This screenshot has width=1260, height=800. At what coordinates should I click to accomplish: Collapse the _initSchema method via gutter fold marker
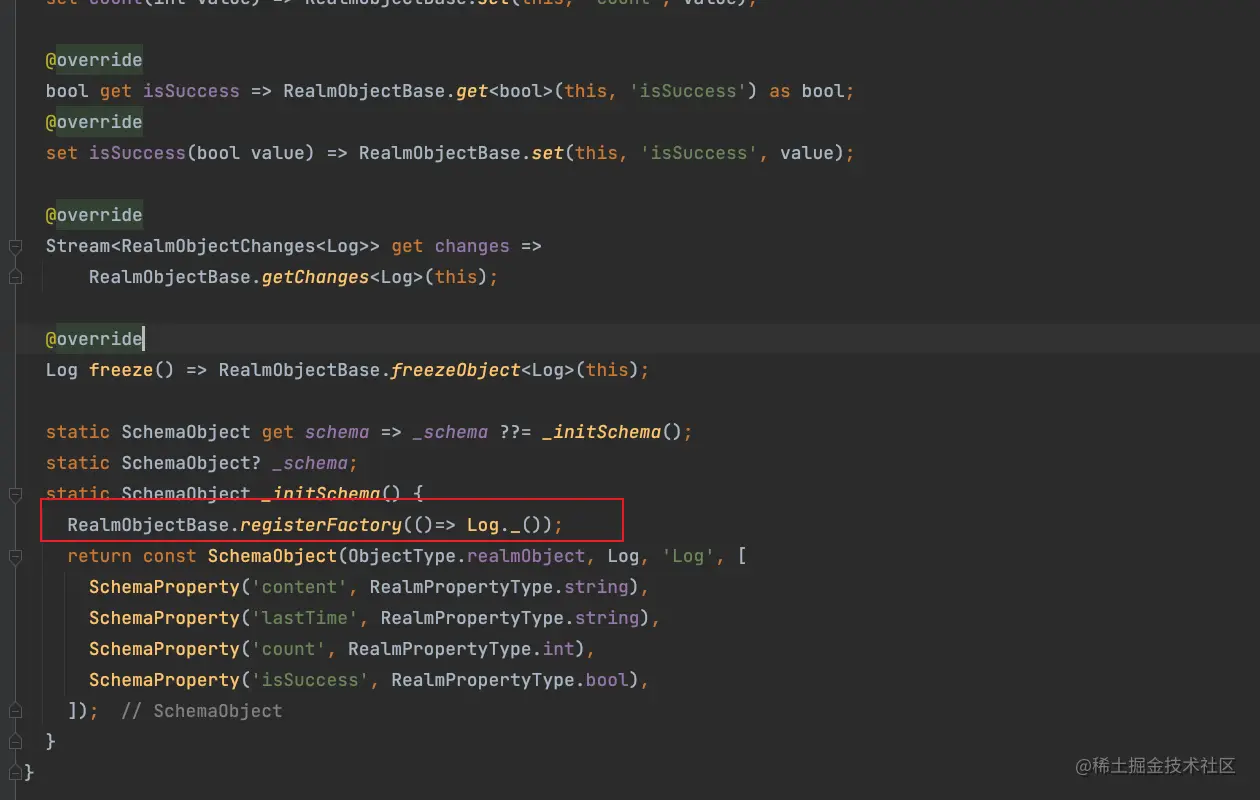pos(15,494)
